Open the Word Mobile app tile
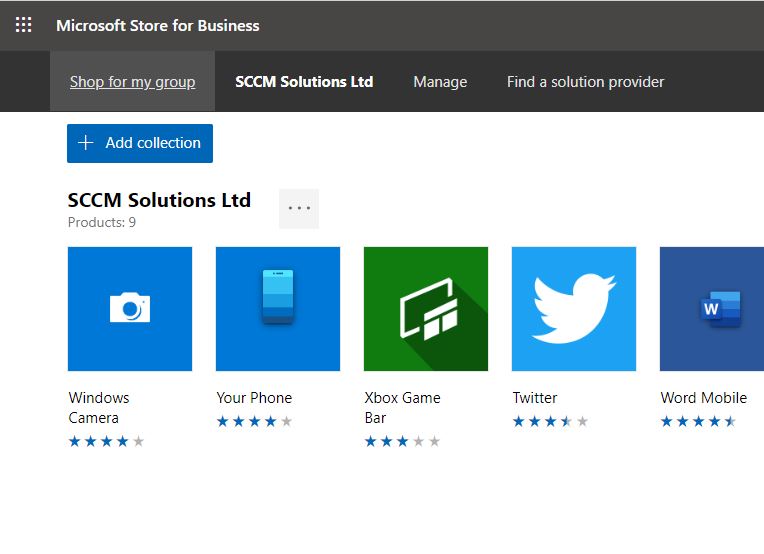The image size is (764, 554). 712,309
